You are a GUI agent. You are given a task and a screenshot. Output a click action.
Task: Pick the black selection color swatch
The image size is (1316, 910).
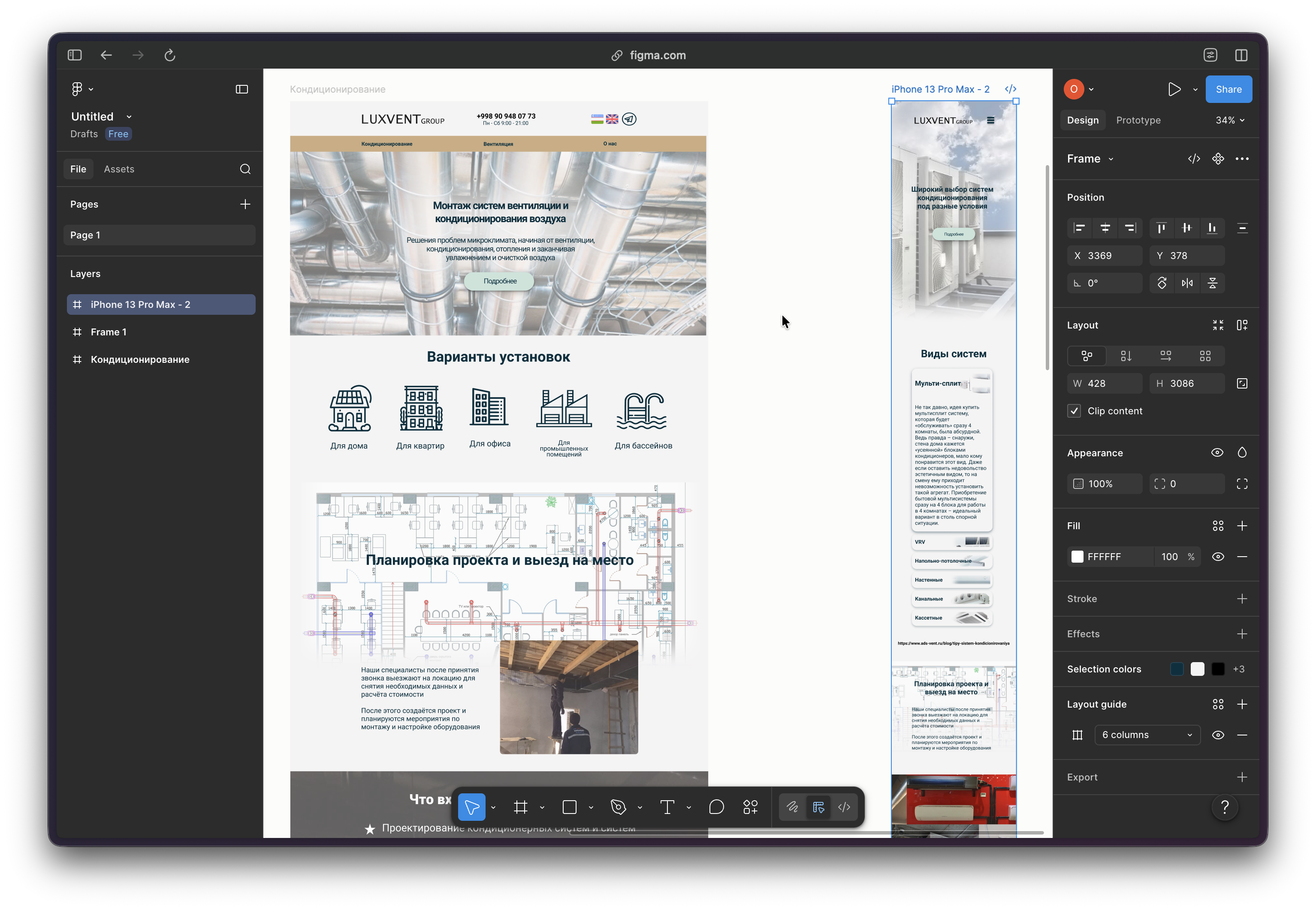point(1217,669)
